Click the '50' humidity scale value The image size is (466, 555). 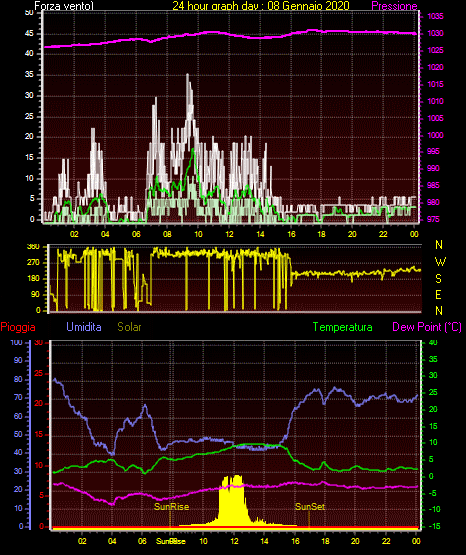(x=18, y=435)
